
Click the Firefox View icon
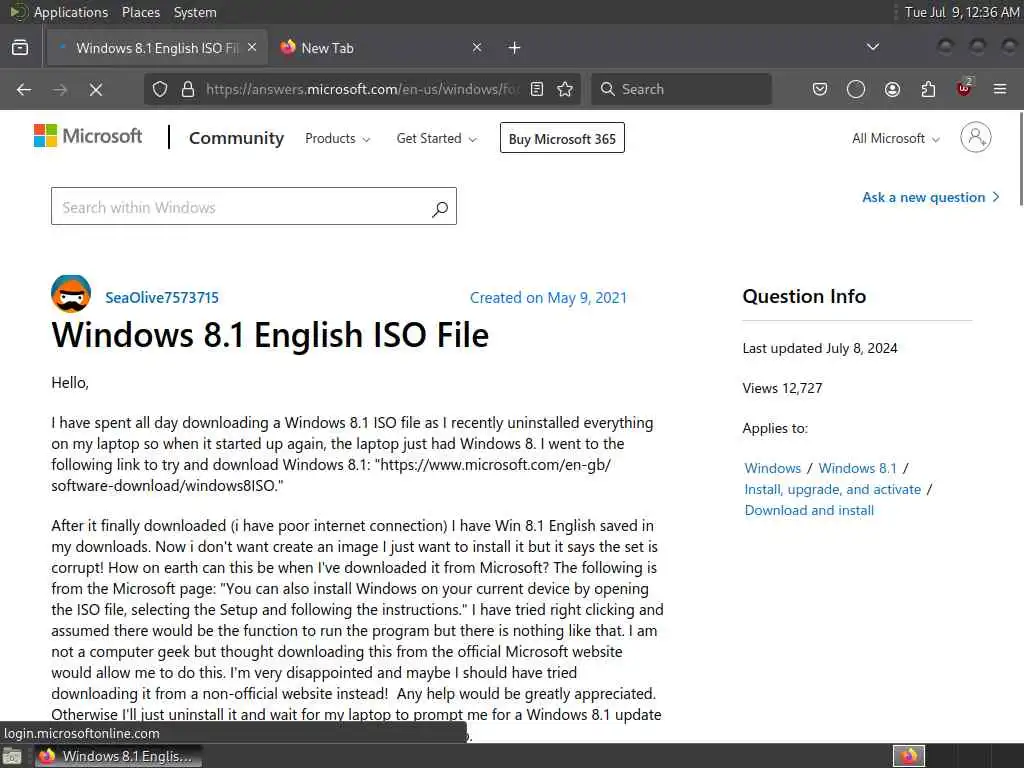coord(20,48)
